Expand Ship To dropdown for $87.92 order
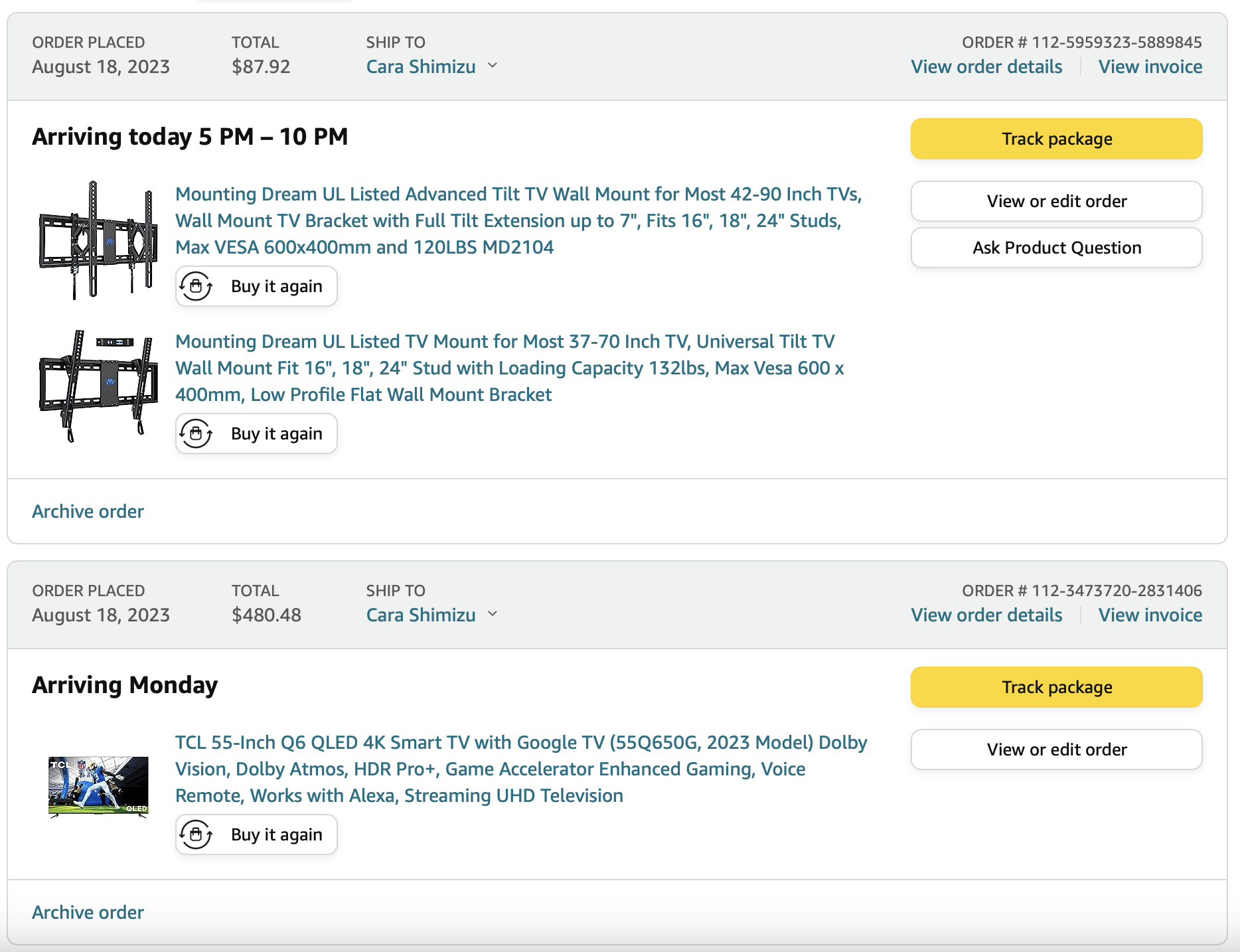Viewport: 1240px width, 952px height. (x=493, y=66)
